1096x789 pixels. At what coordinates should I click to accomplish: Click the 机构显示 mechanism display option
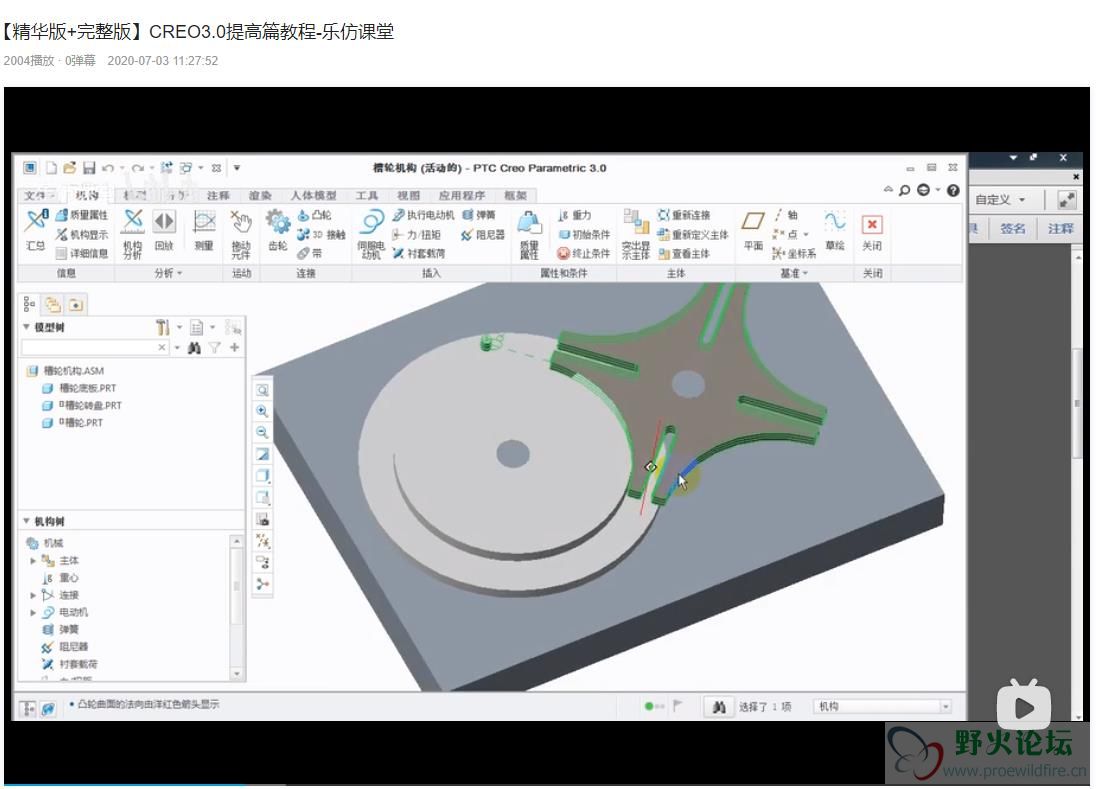coord(82,234)
